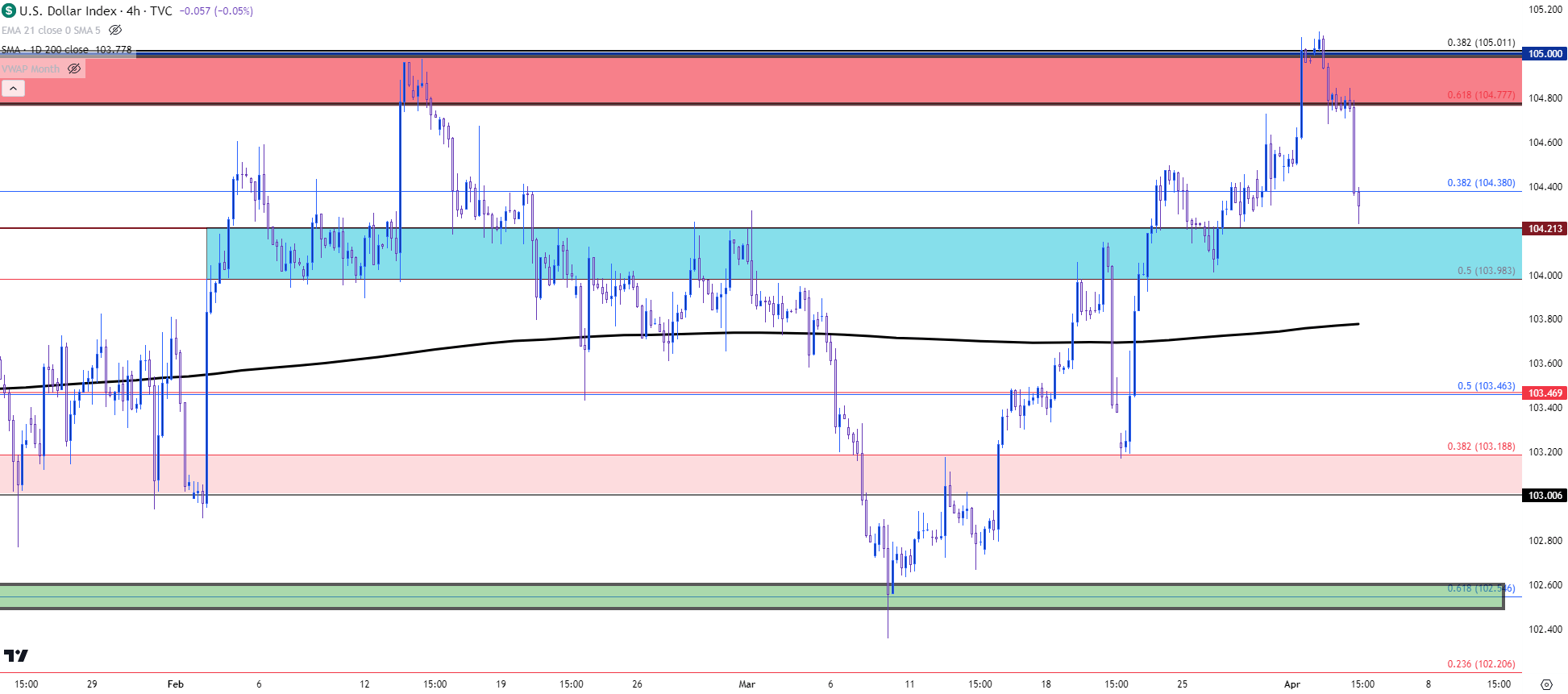Select the green support zone rectangle

tap(751, 596)
